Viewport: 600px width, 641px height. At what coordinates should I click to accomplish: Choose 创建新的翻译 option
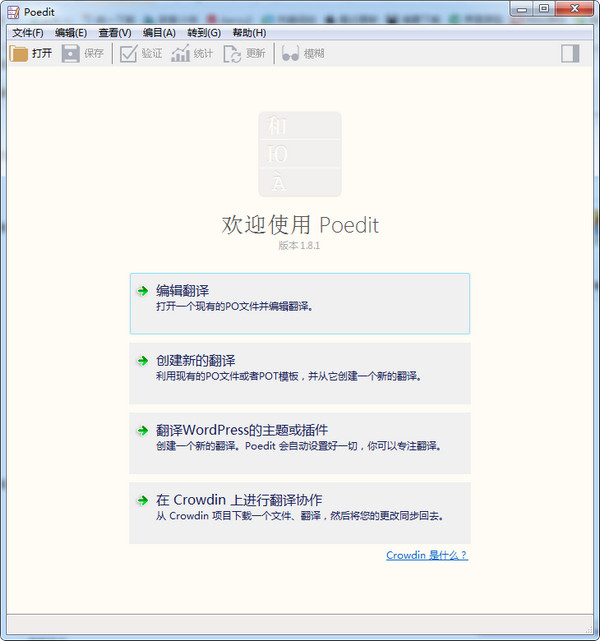[x=300, y=373]
